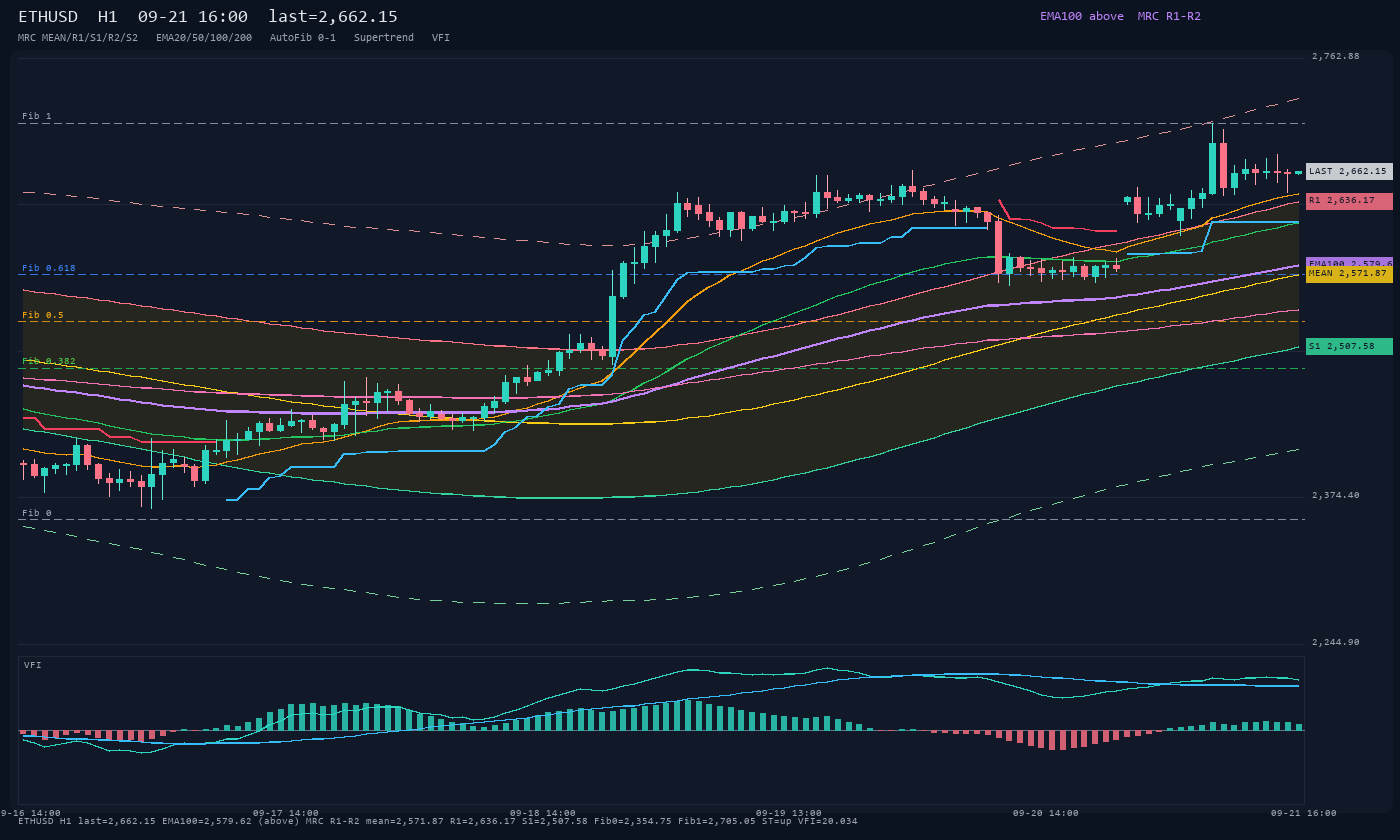Select the 'VFI' entry in the top legend
Screen dimensions: 1400x840
pyautogui.click(x=441, y=37)
